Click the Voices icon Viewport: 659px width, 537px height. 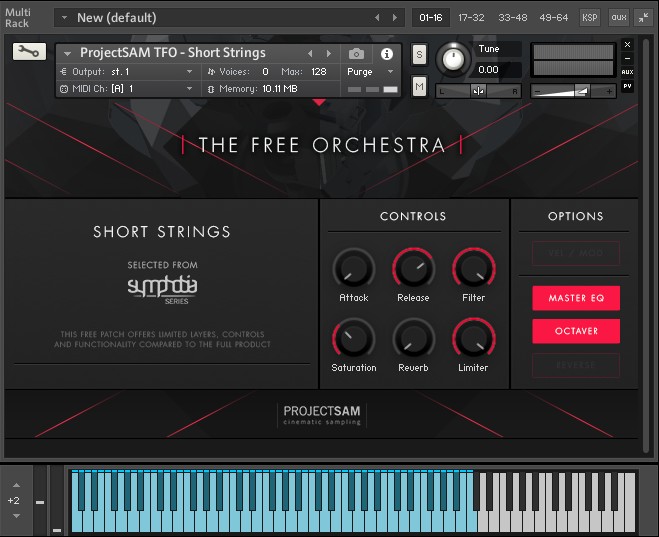[x=211, y=72]
